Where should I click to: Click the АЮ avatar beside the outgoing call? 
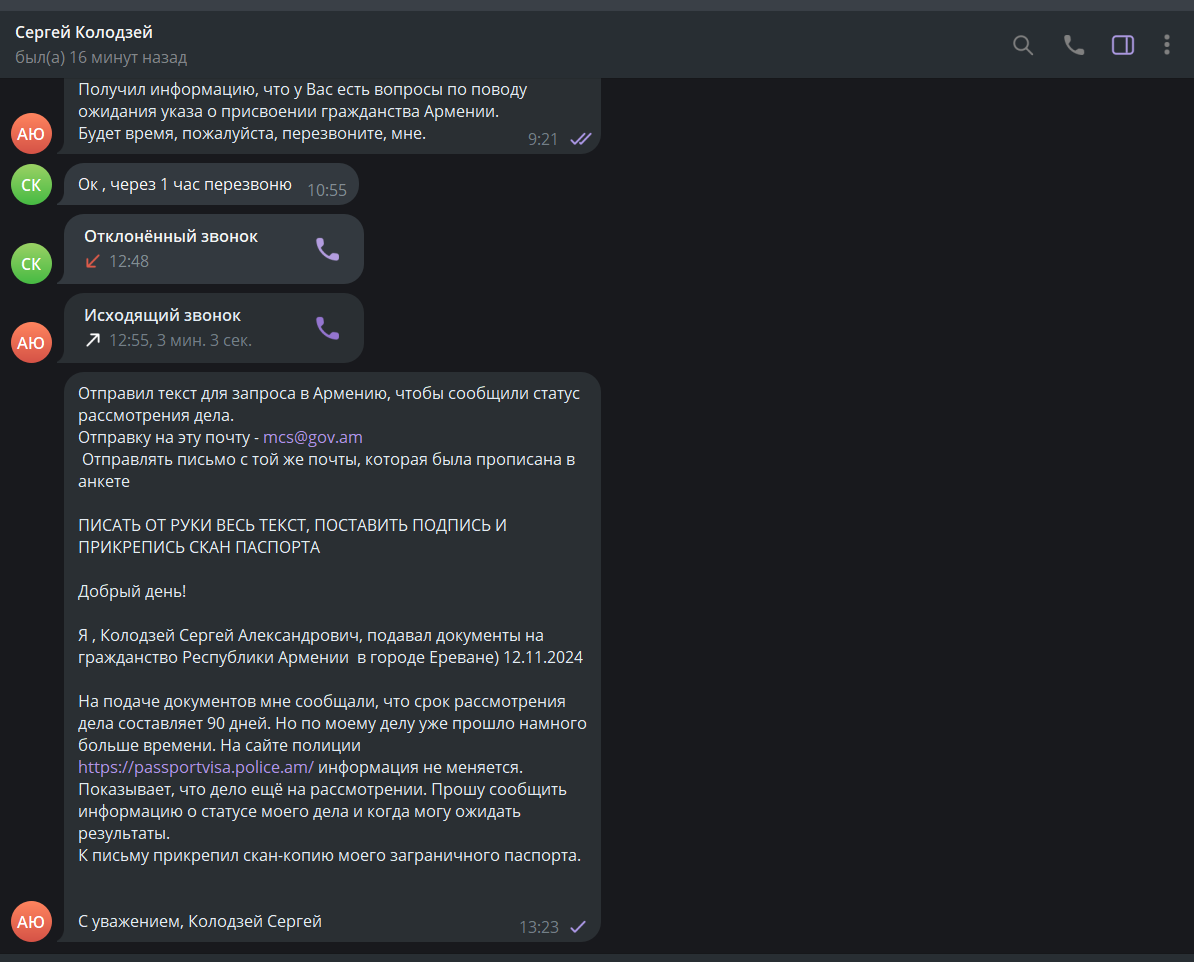31,342
